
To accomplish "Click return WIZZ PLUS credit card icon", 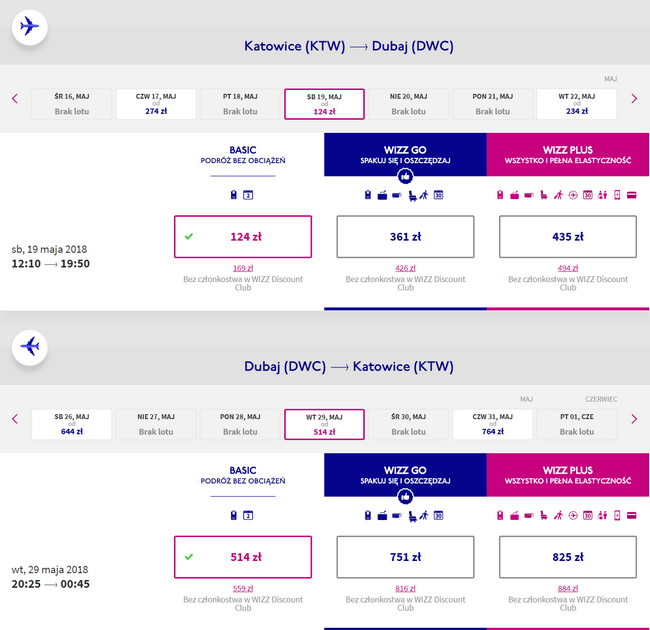I will tap(631, 515).
